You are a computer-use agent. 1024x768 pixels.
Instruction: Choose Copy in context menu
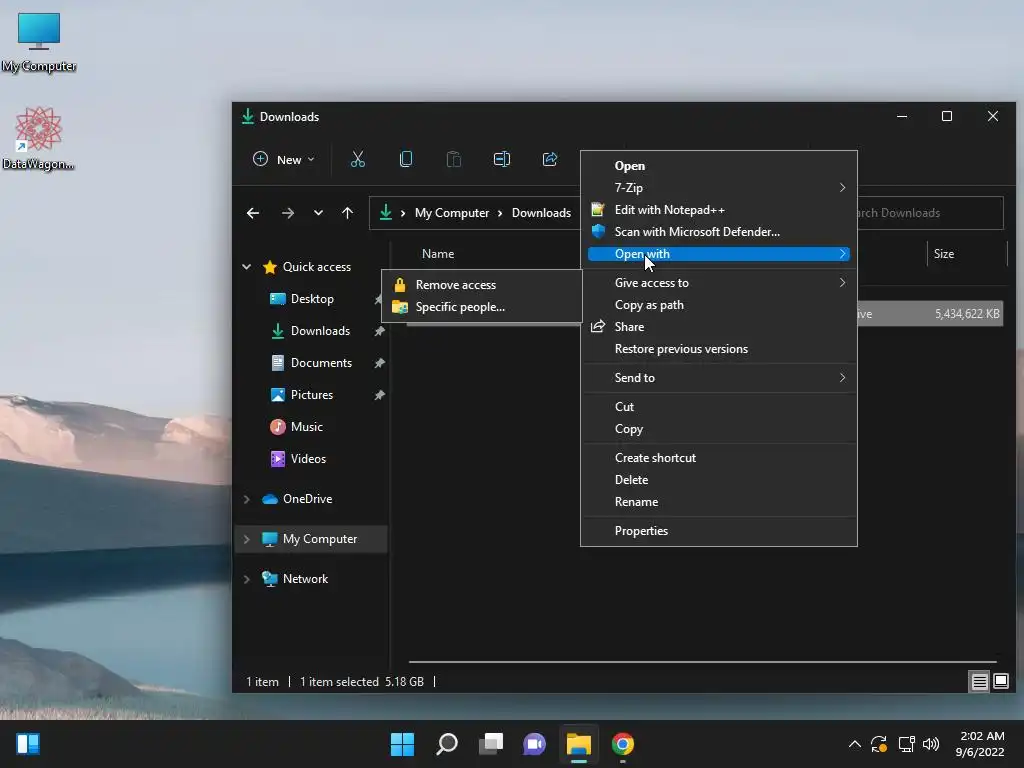[x=718, y=429]
